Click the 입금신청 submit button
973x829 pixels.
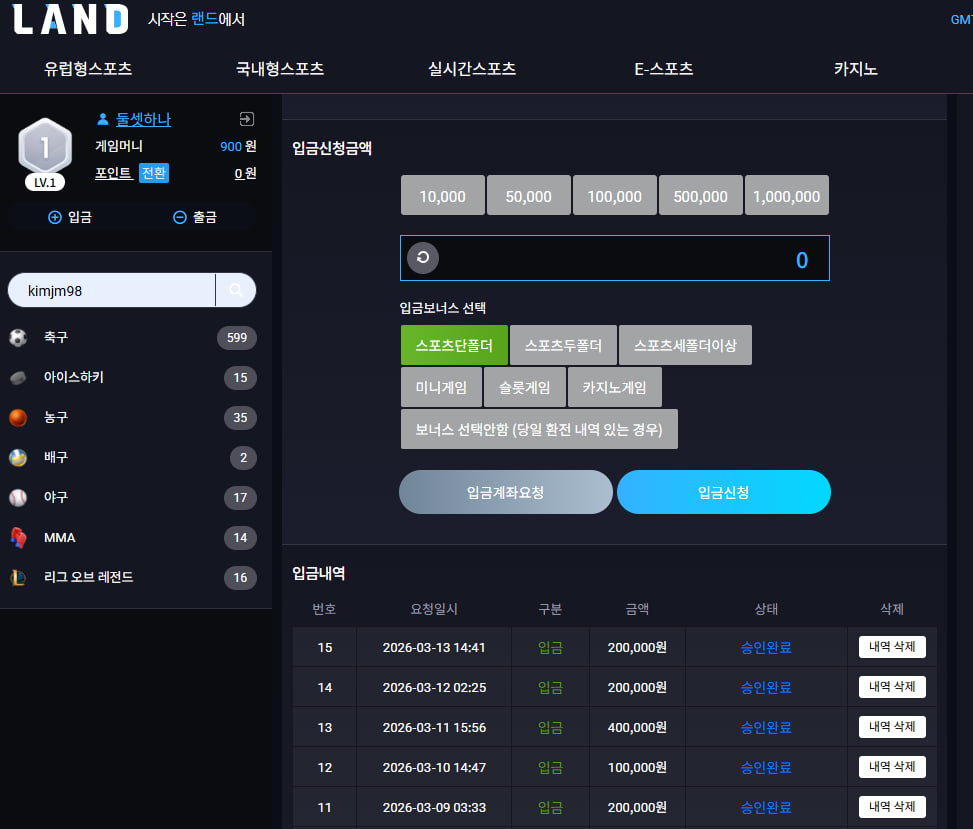[724, 492]
